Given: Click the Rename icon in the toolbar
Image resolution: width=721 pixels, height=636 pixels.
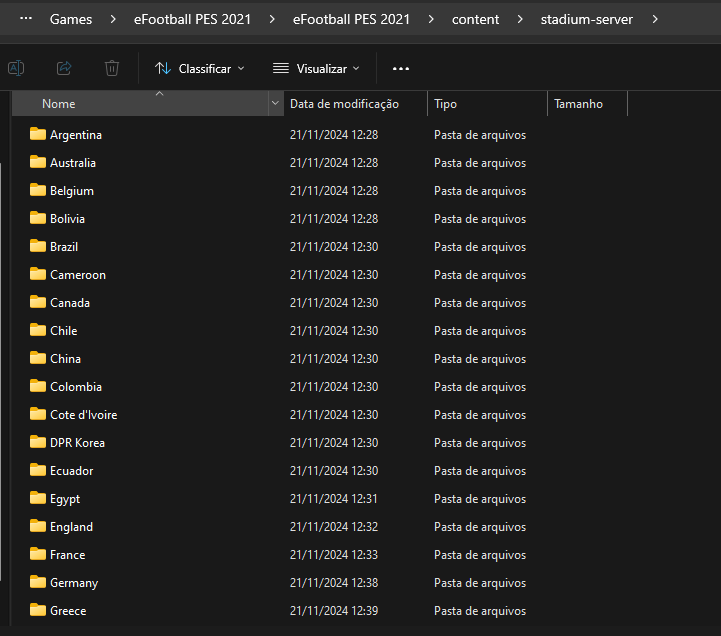Looking at the screenshot, I should click(16, 68).
